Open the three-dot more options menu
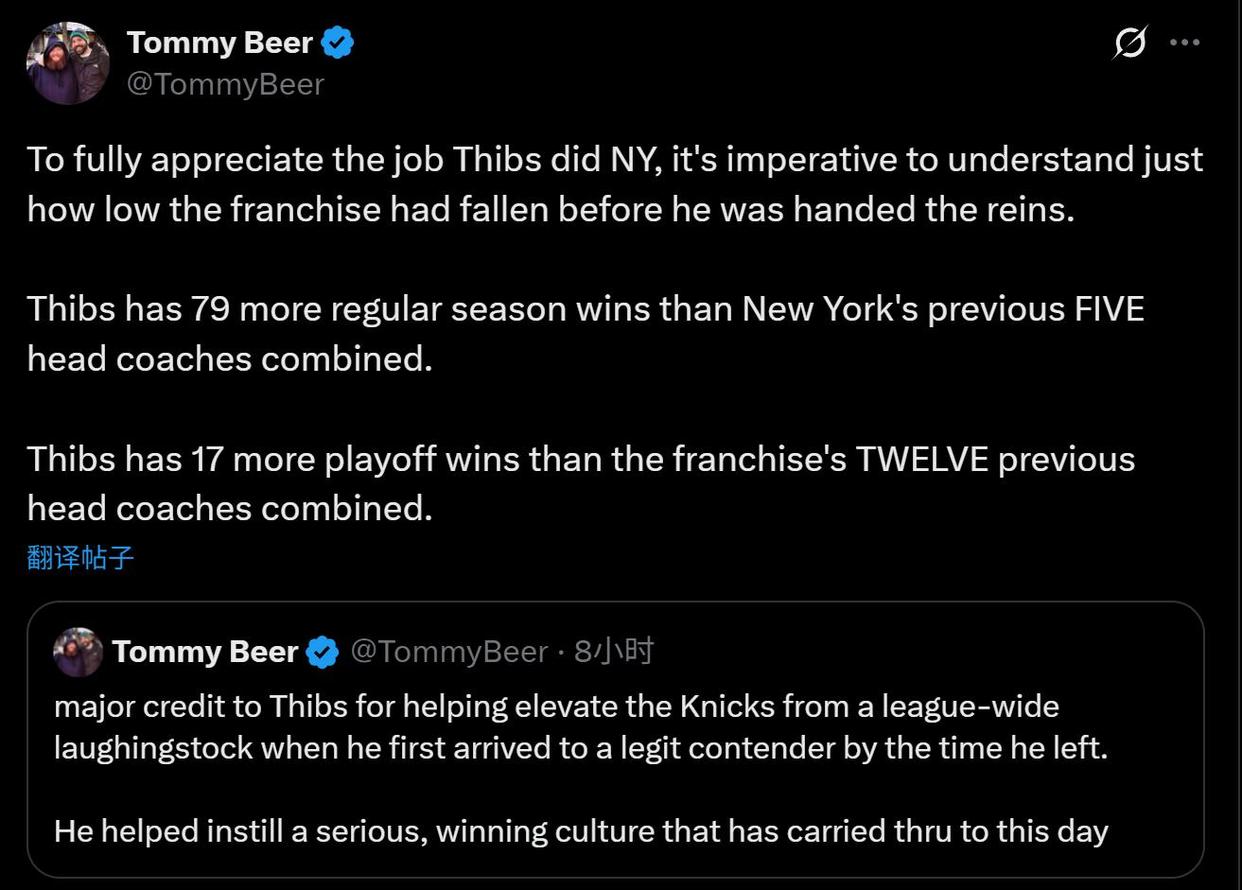 point(1184,44)
